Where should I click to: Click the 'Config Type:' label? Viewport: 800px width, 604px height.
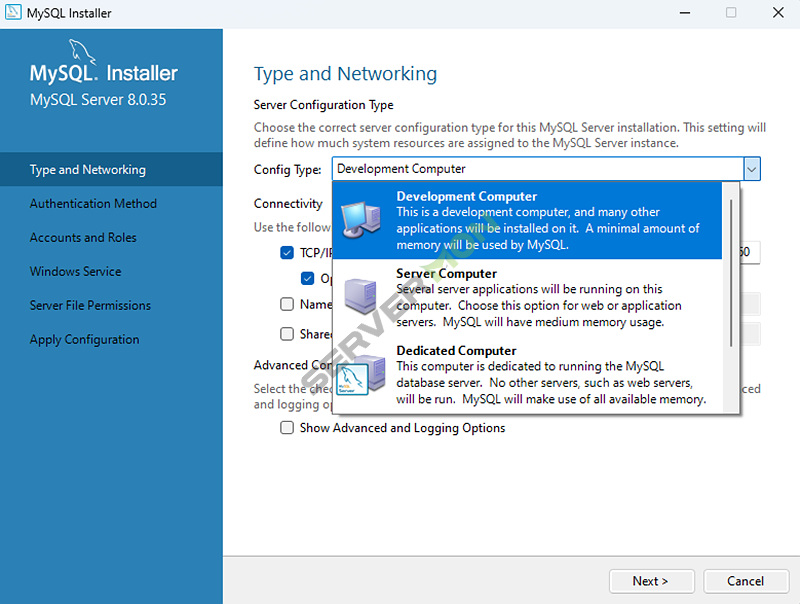tap(288, 169)
